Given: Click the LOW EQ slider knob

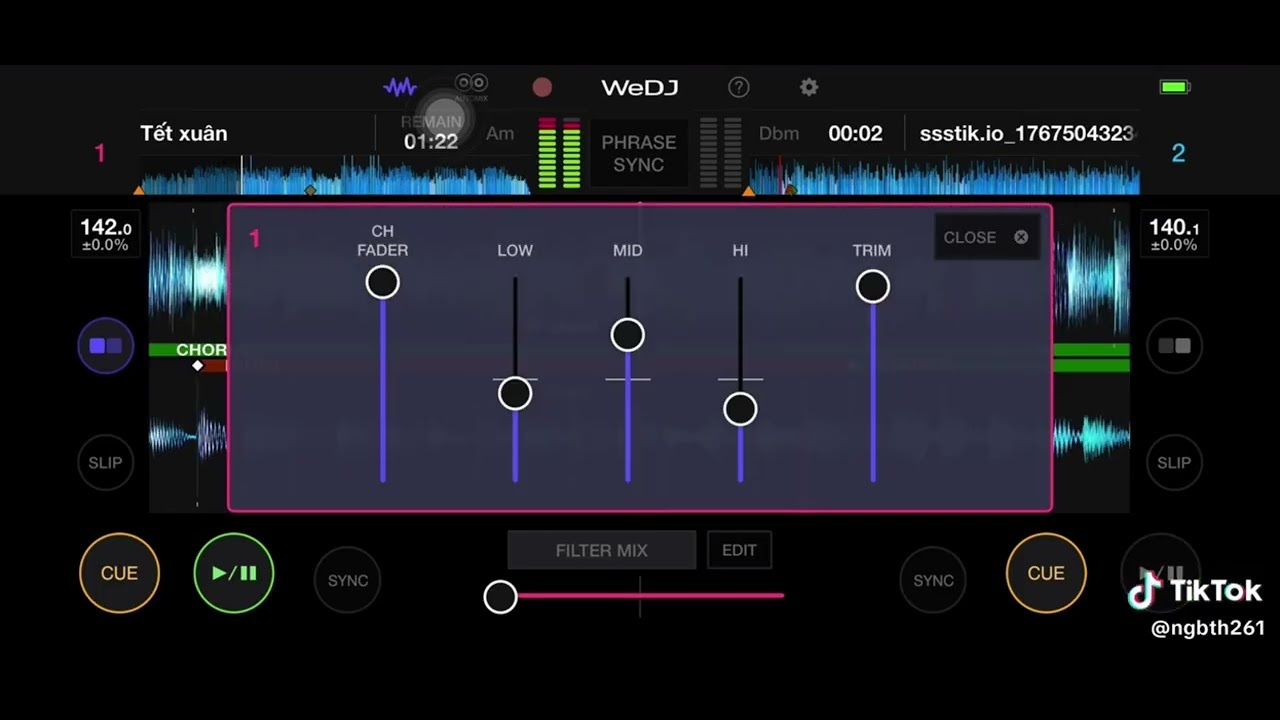Looking at the screenshot, I should tap(515, 393).
